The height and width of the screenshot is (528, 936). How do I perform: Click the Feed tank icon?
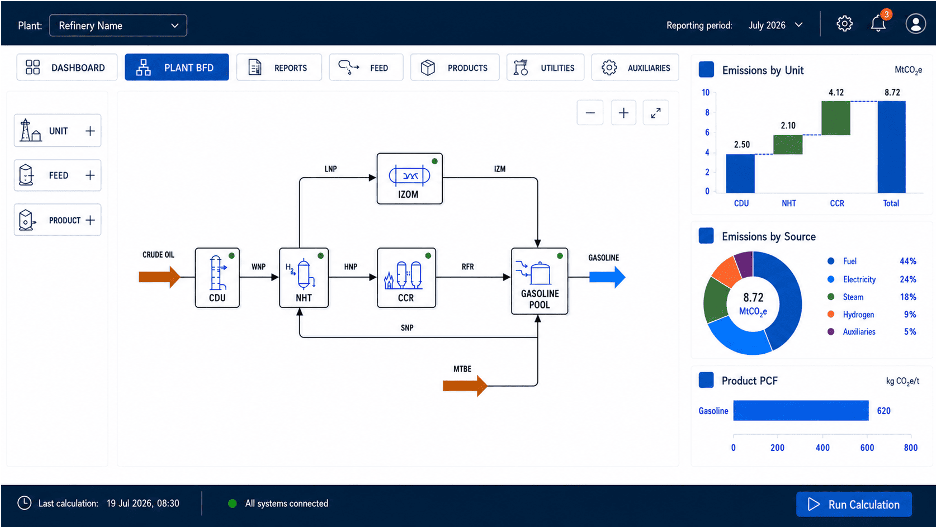[x=26, y=175]
